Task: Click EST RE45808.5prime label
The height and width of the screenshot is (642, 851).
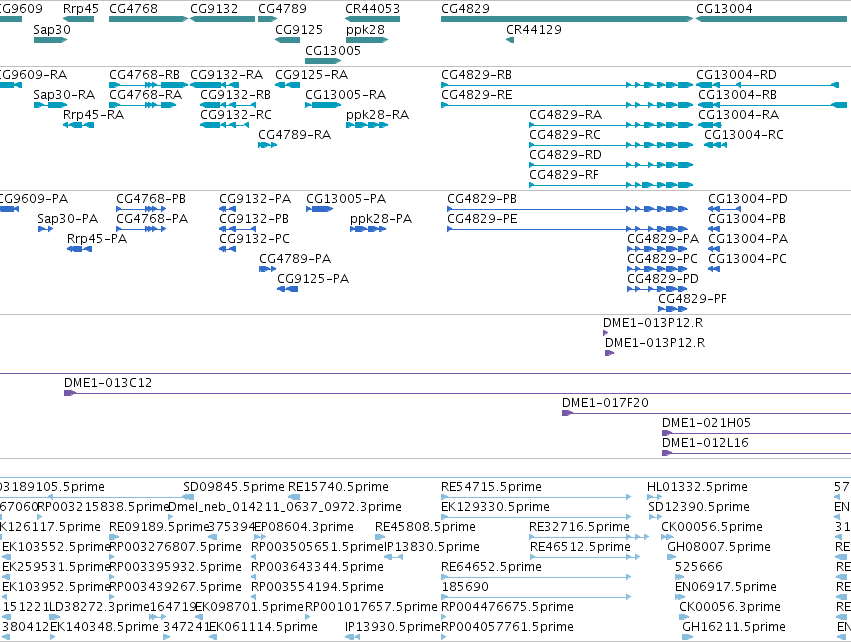Action: click(425, 527)
